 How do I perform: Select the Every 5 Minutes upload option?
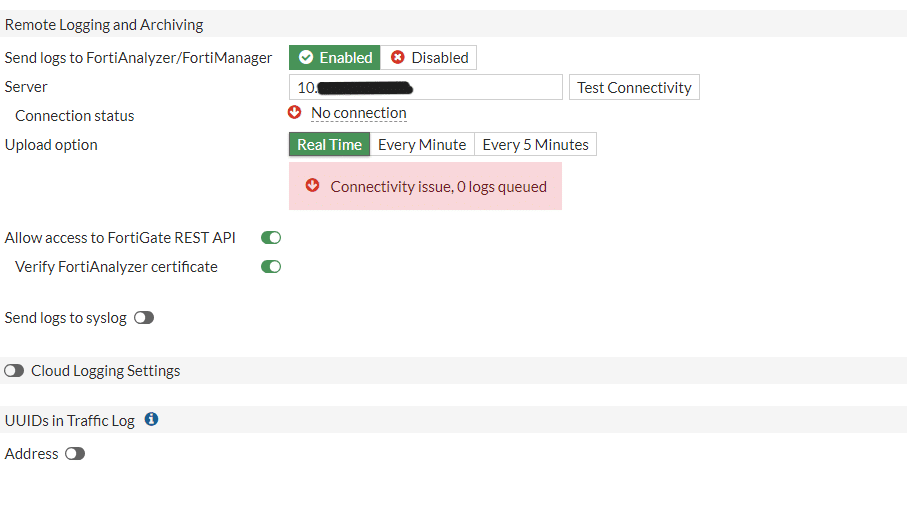click(535, 145)
